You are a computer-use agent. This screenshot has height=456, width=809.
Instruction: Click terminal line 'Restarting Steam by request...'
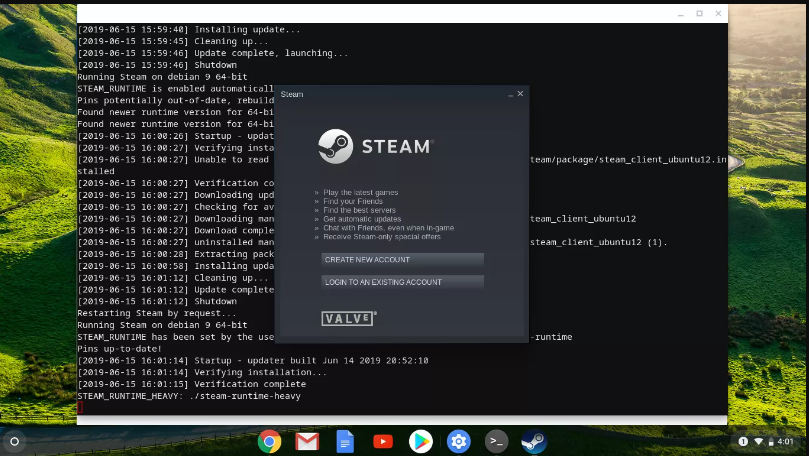click(x=156, y=313)
